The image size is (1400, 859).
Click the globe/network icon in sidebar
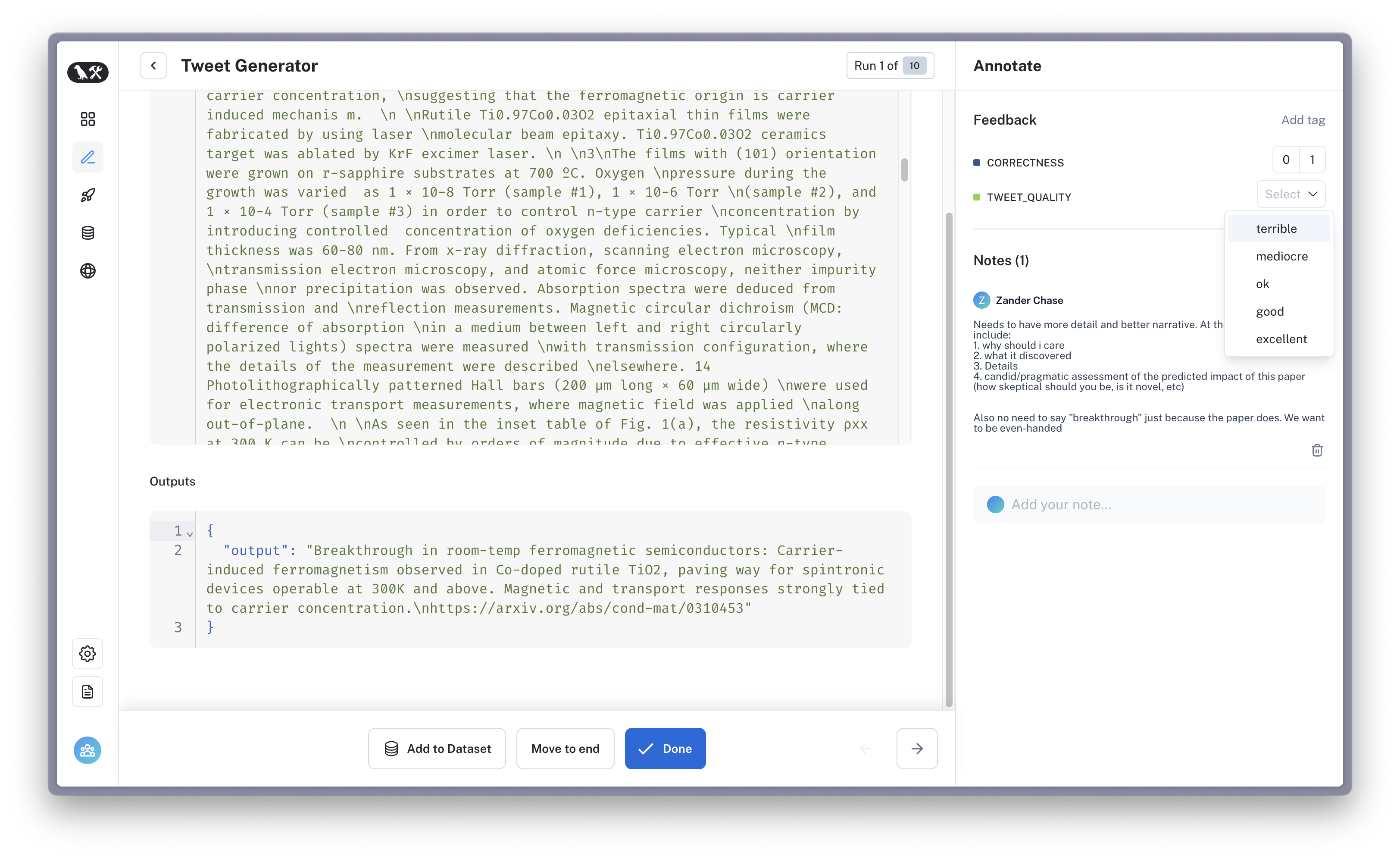pyautogui.click(x=88, y=270)
